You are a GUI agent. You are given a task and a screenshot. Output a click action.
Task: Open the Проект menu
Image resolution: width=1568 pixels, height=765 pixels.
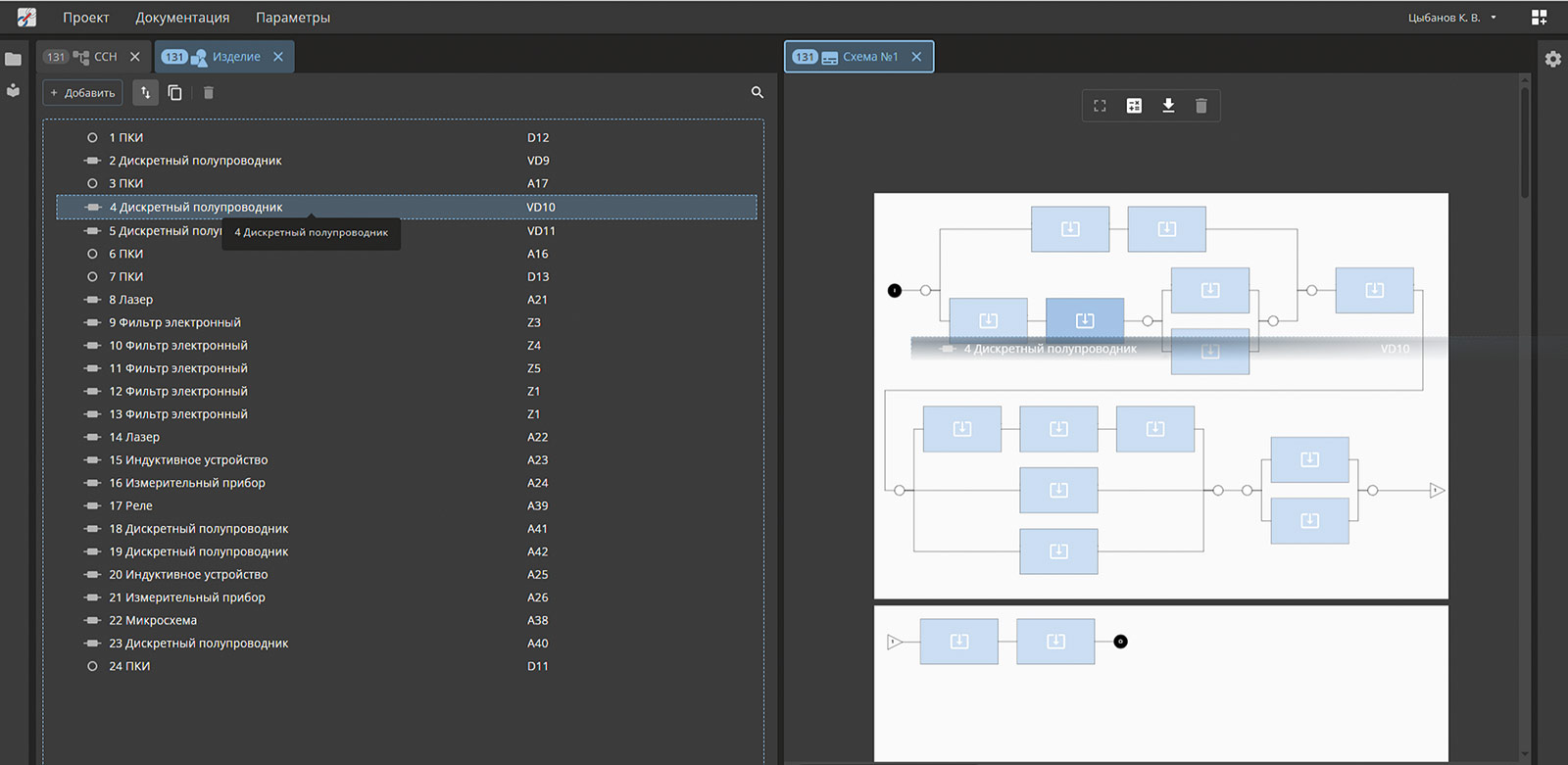tap(86, 18)
